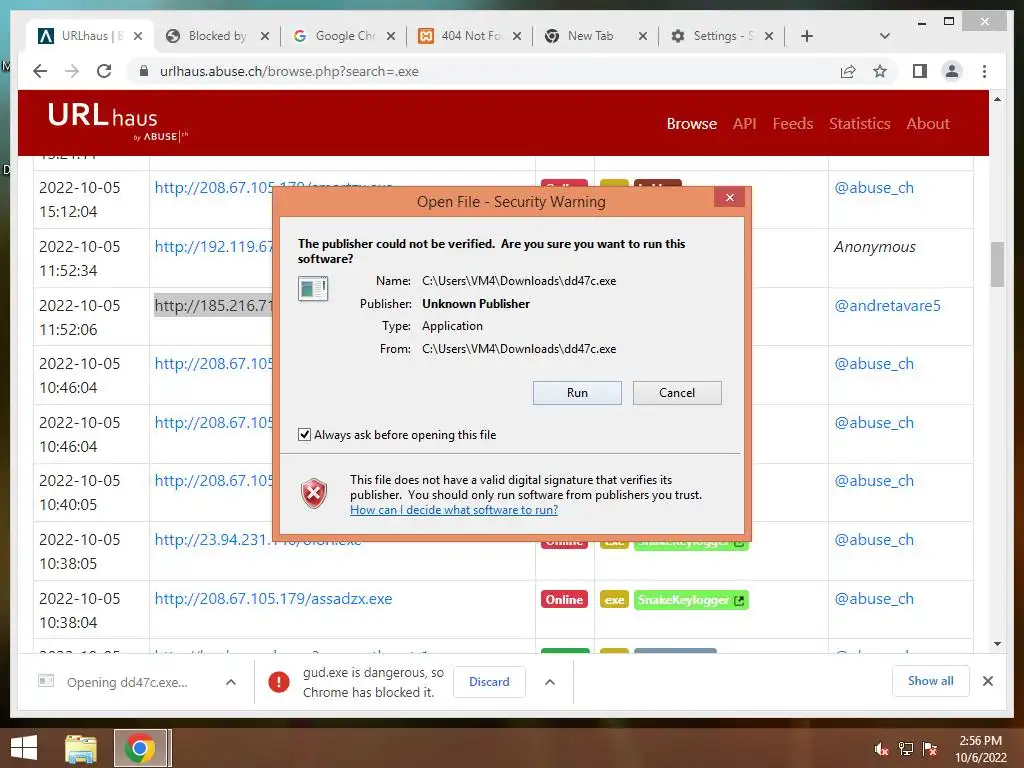The image size is (1024, 768).
Task: Click the site lock icon in address bar
Action: (x=144, y=71)
